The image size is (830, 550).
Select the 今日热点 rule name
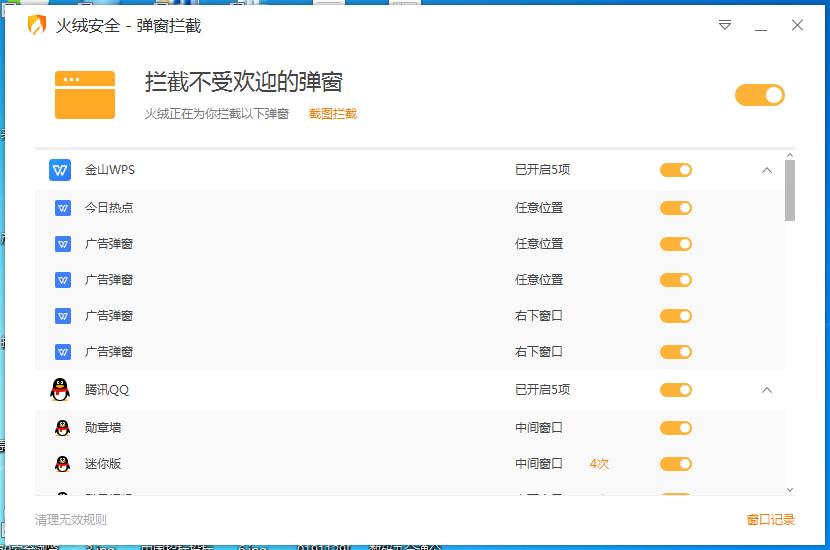coord(109,208)
